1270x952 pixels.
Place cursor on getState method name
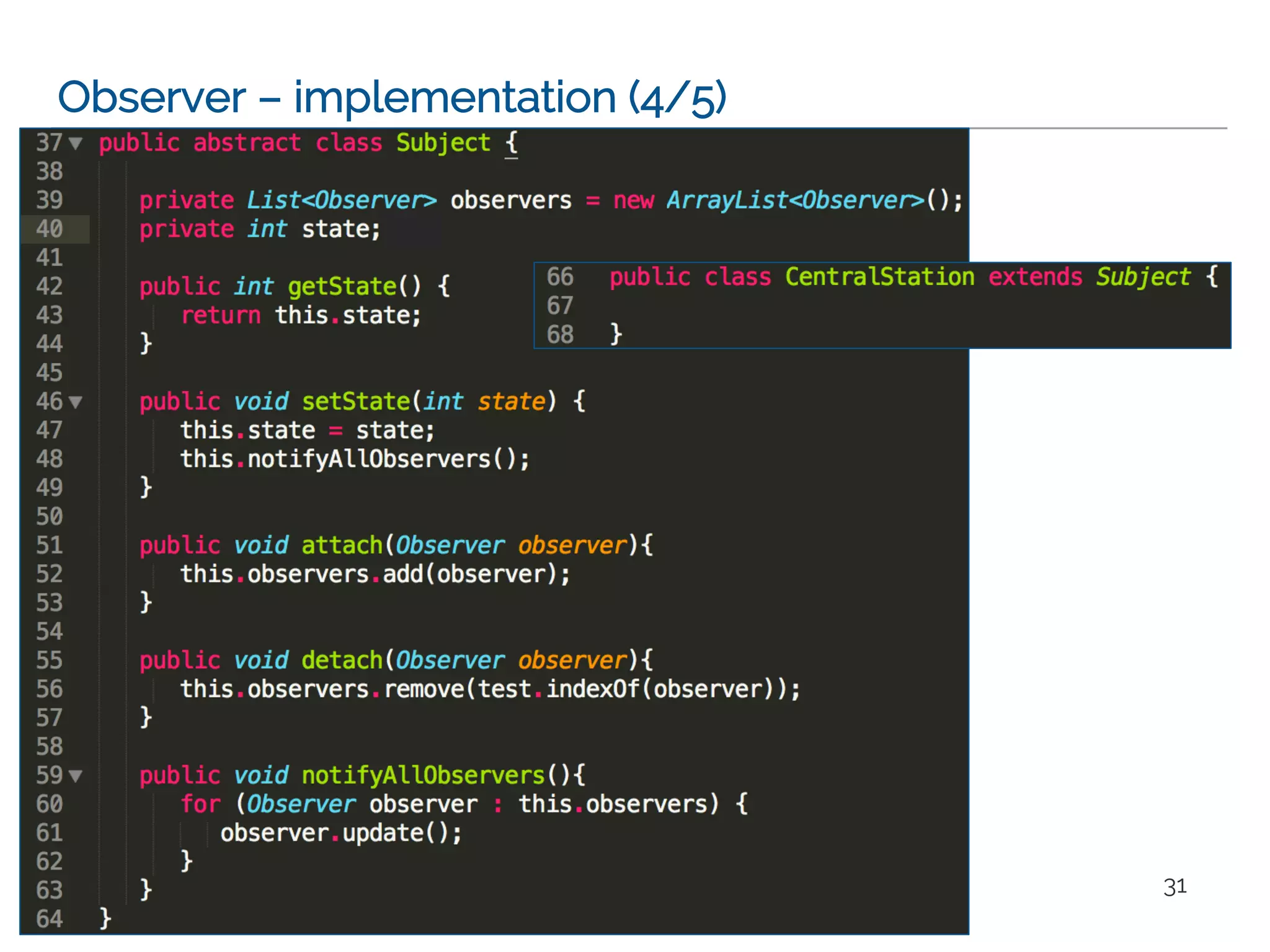coord(342,286)
